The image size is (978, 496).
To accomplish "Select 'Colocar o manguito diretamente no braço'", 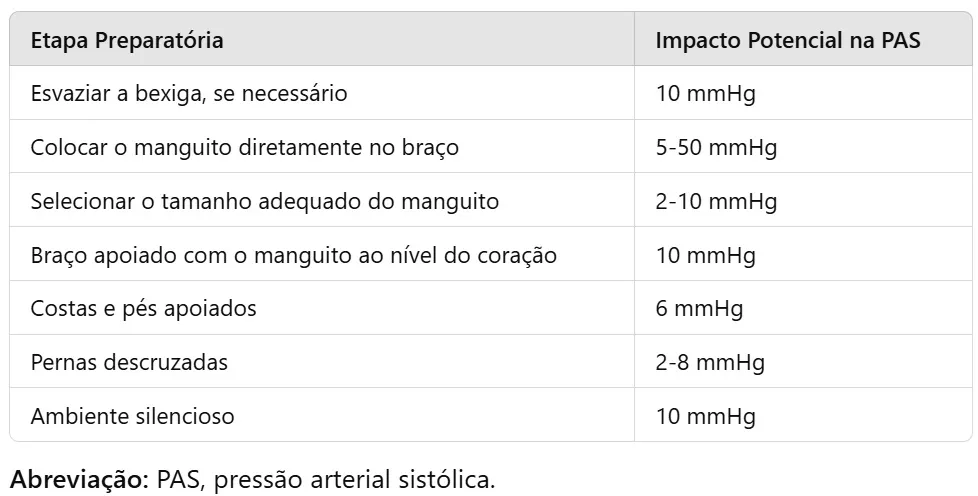I will point(245,148).
